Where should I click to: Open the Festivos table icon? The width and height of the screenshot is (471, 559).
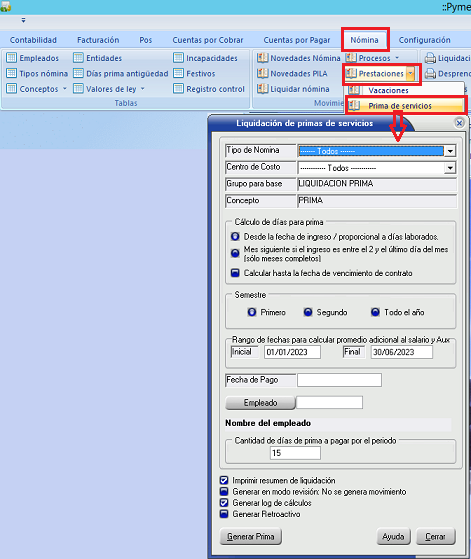point(178,73)
